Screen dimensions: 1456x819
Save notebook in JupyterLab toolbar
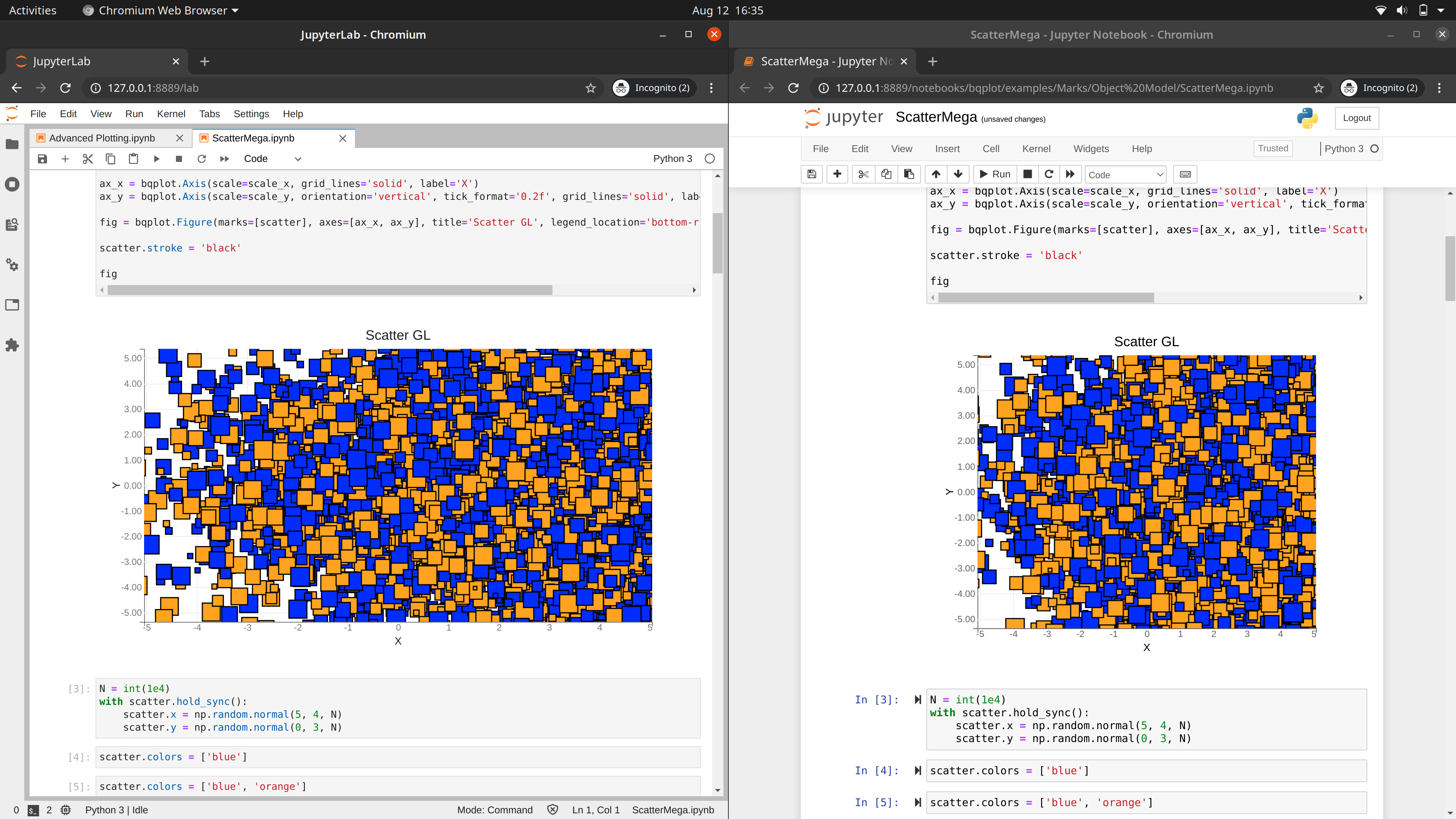point(42,159)
